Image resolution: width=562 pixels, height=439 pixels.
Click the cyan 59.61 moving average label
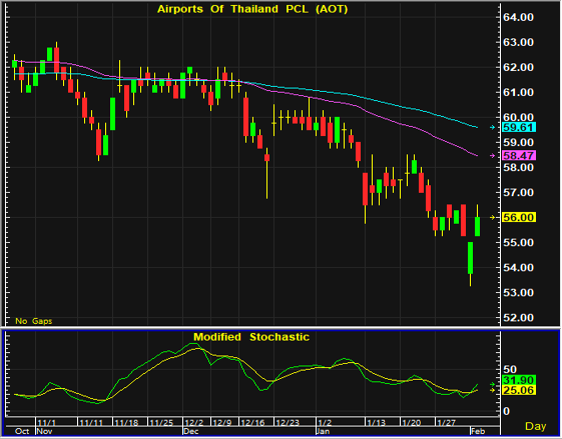point(519,127)
